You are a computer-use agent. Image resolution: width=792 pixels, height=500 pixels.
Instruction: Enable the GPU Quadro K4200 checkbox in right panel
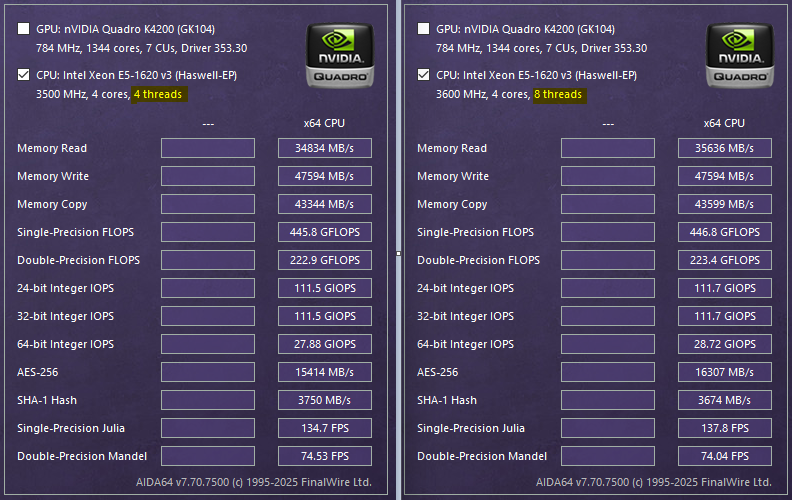[423, 28]
